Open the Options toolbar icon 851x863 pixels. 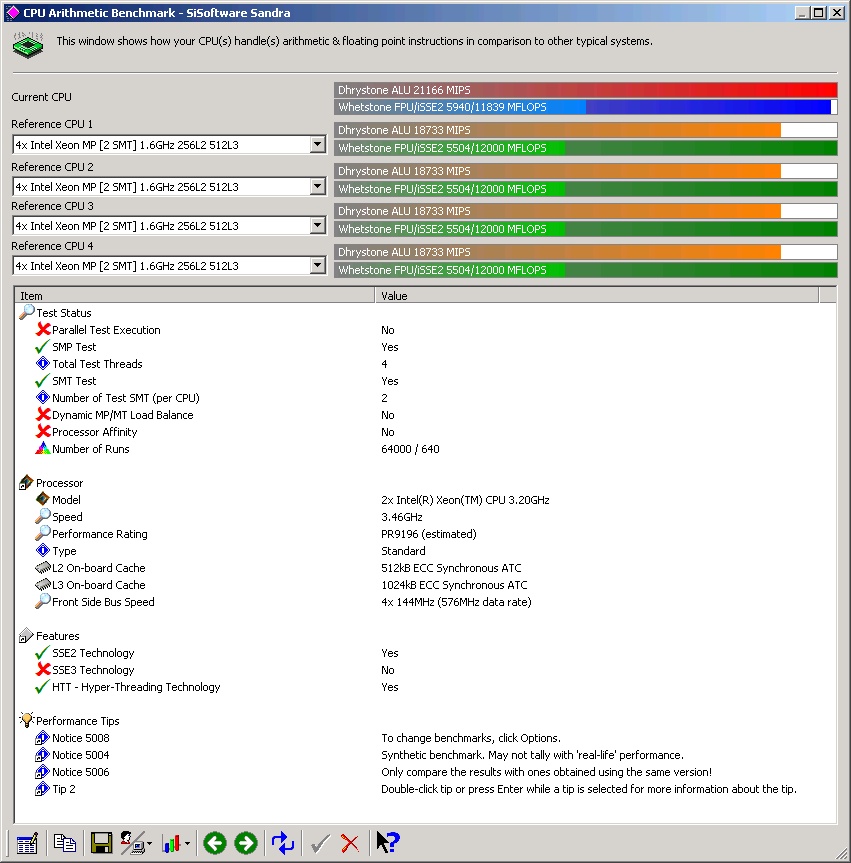point(27,843)
